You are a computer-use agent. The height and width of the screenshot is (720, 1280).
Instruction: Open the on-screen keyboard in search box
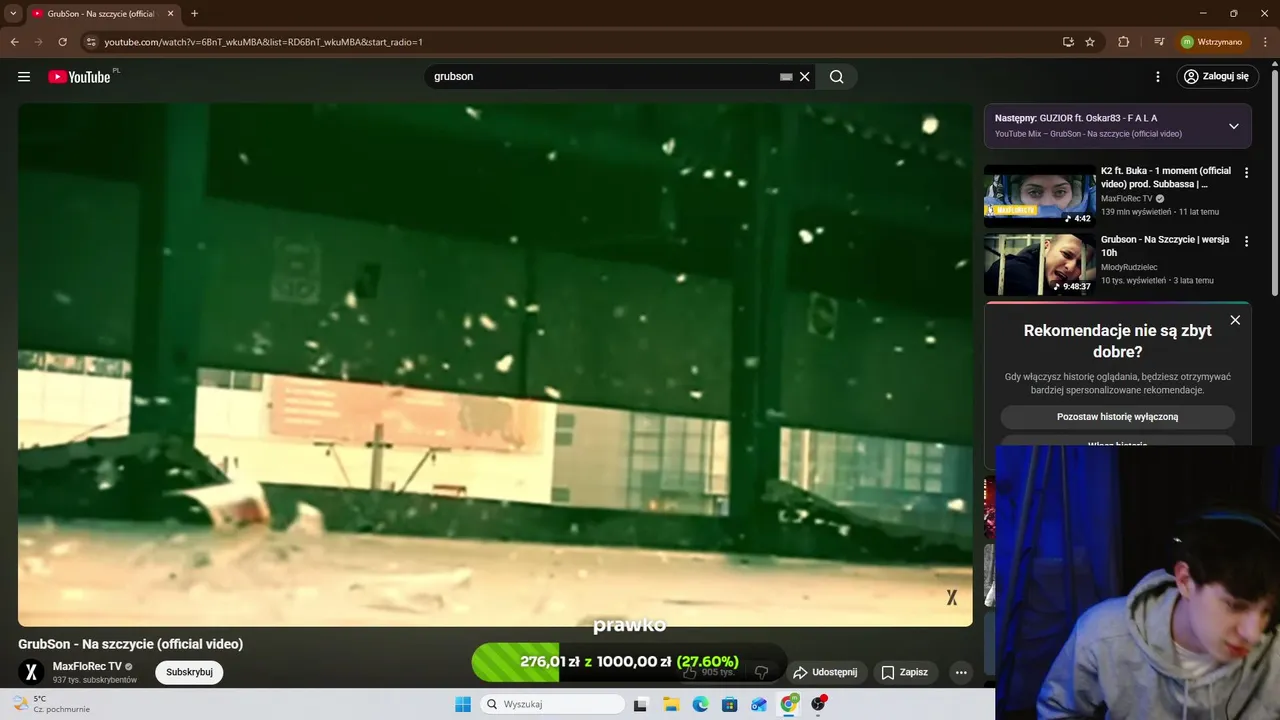786,77
